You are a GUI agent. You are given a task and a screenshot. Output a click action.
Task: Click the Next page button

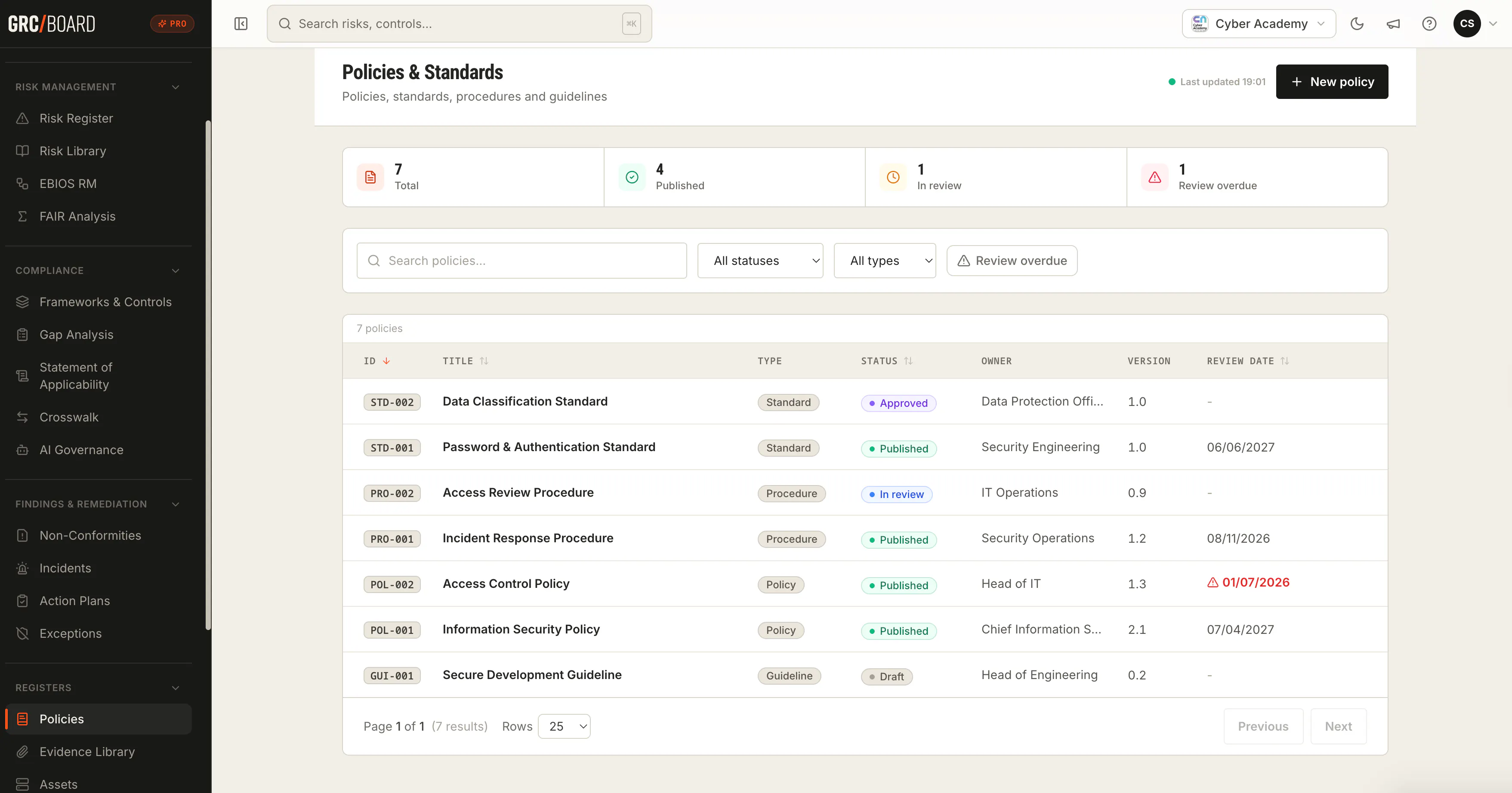tap(1338, 726)
